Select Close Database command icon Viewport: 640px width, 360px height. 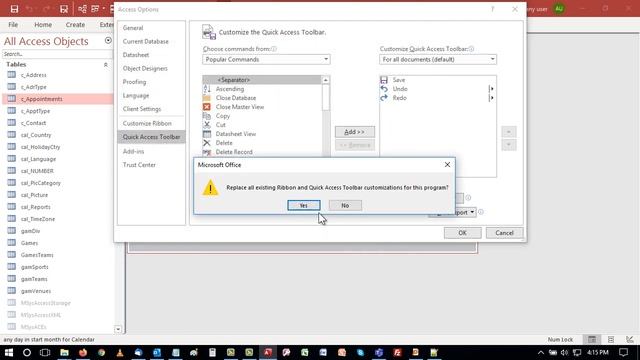(207, 98)
